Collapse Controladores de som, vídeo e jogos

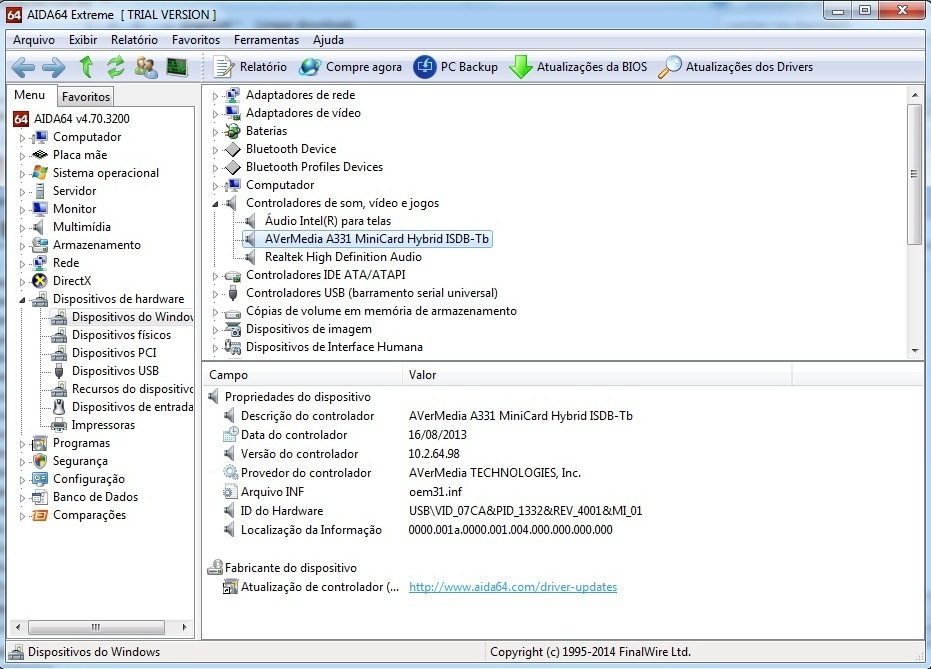[x=215, y=204]
